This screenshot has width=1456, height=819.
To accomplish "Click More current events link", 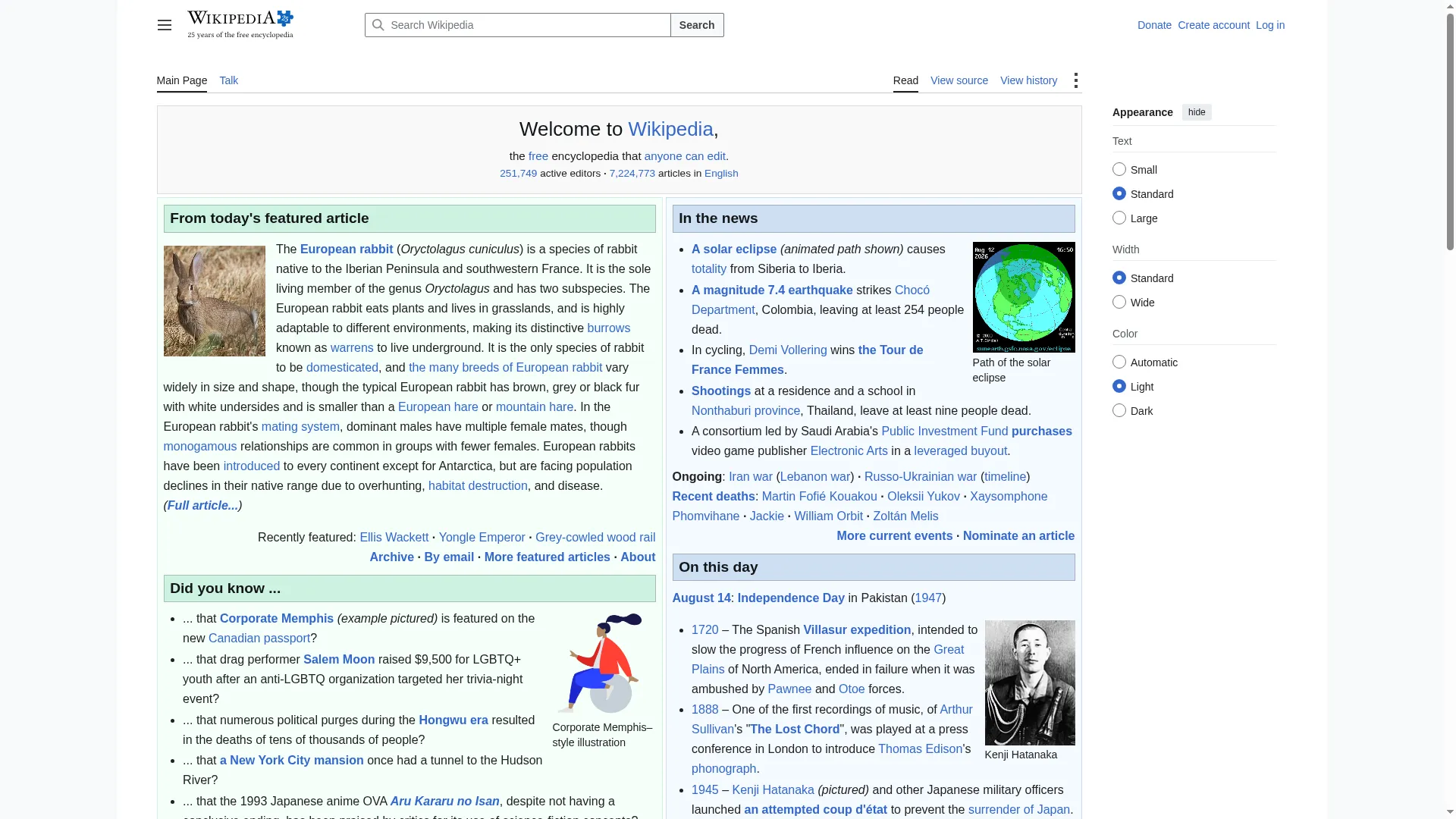I will [895, 535].
